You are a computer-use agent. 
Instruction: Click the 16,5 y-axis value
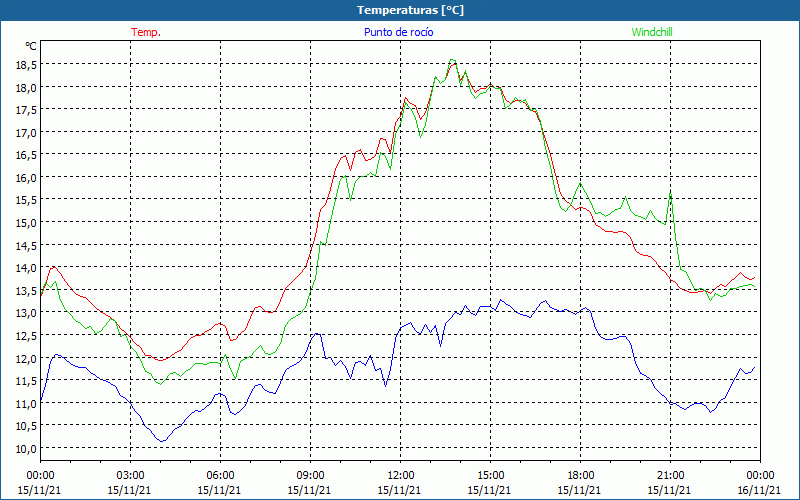[x=28, y=155]
